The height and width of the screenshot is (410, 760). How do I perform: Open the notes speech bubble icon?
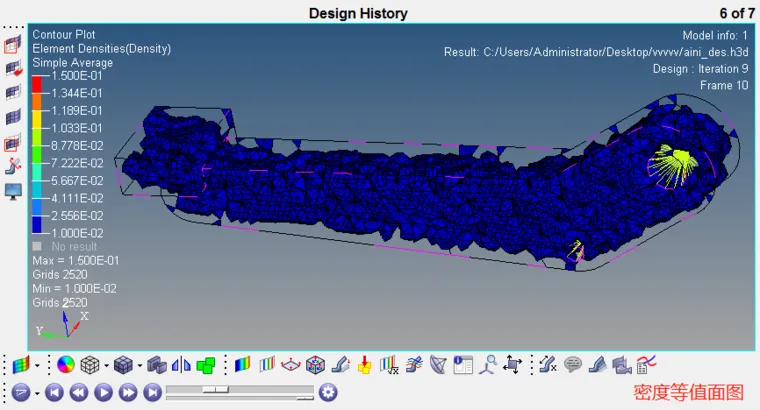[572, 364]
